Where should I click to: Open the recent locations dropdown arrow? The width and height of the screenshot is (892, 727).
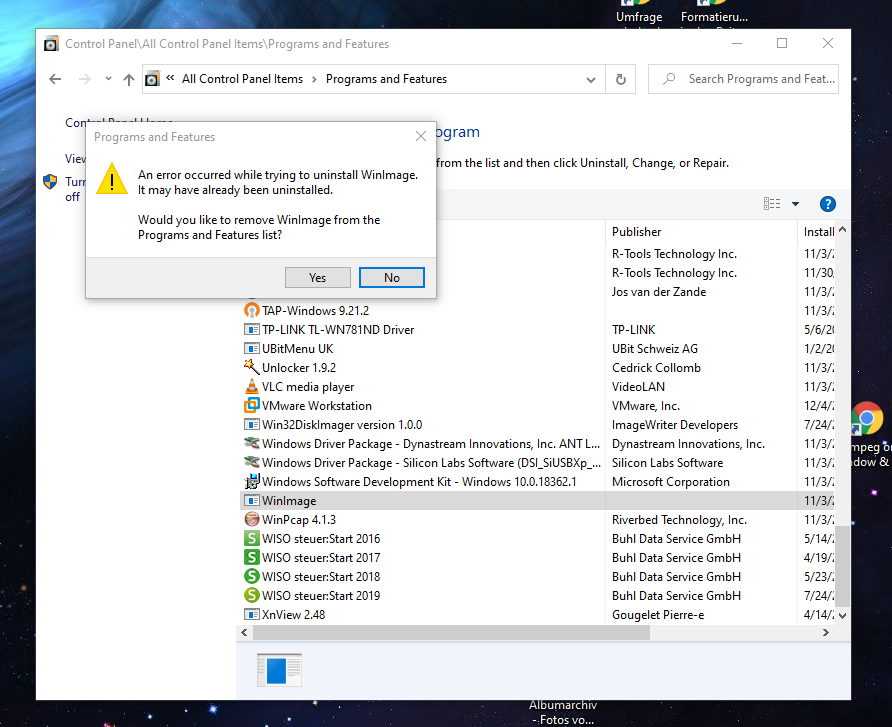108,79
